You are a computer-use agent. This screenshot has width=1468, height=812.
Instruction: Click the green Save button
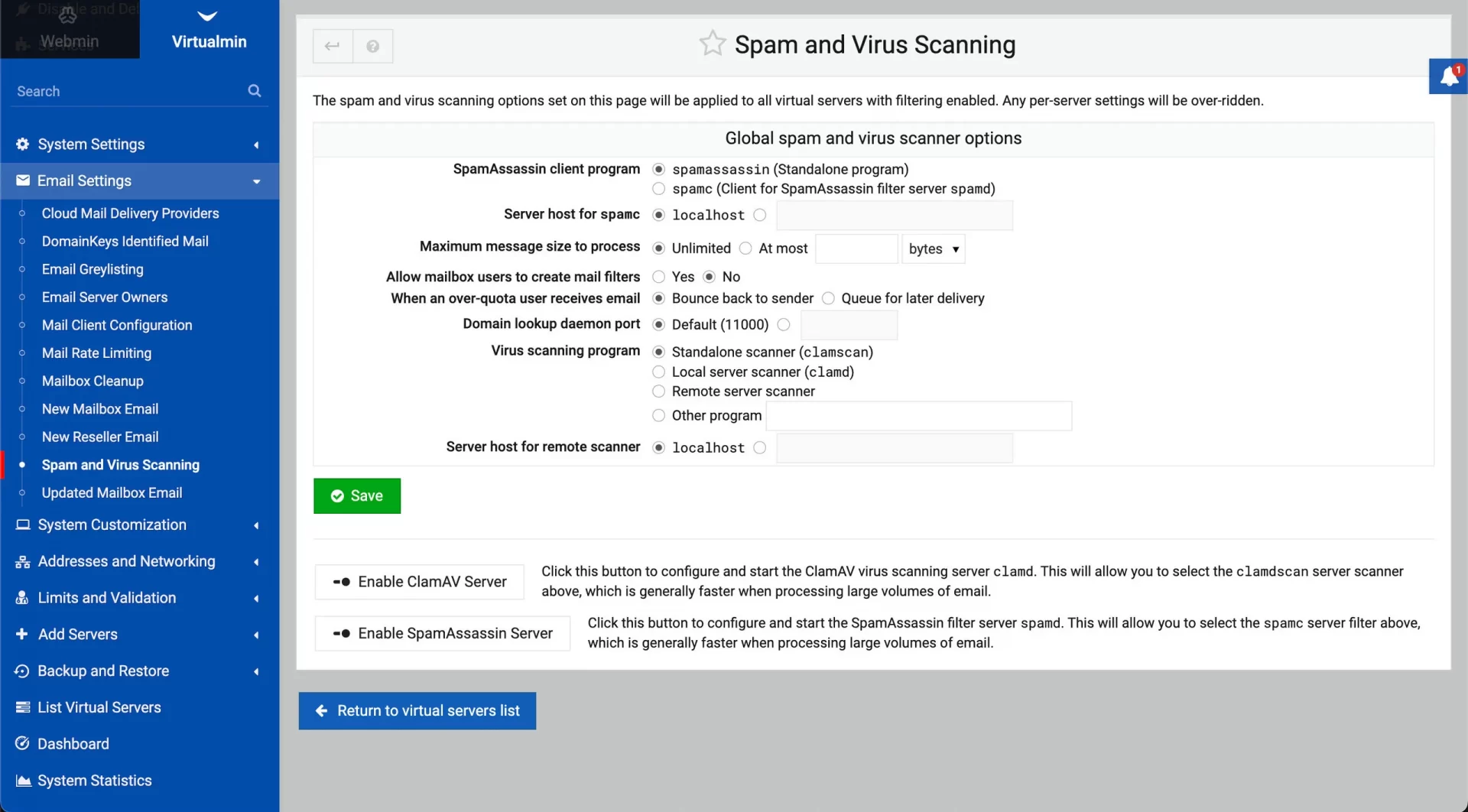pos(357,496)
